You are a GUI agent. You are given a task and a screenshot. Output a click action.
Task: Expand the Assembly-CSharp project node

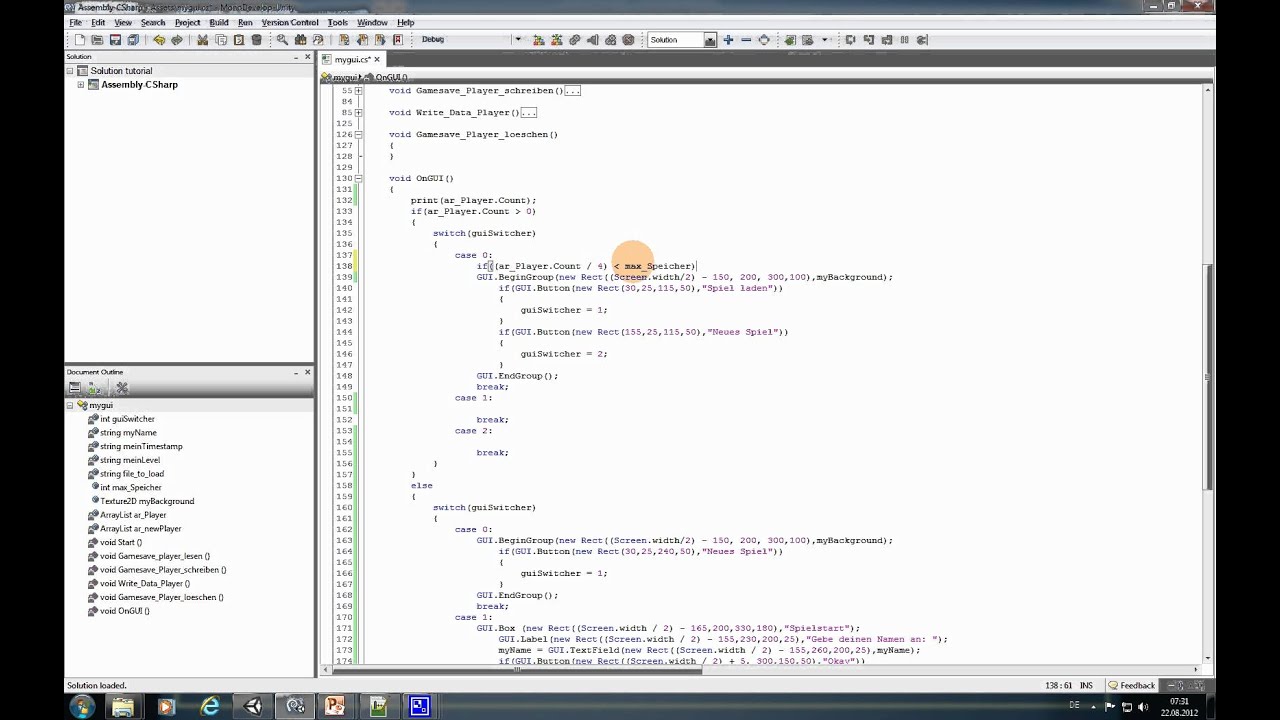click(80, 85)
